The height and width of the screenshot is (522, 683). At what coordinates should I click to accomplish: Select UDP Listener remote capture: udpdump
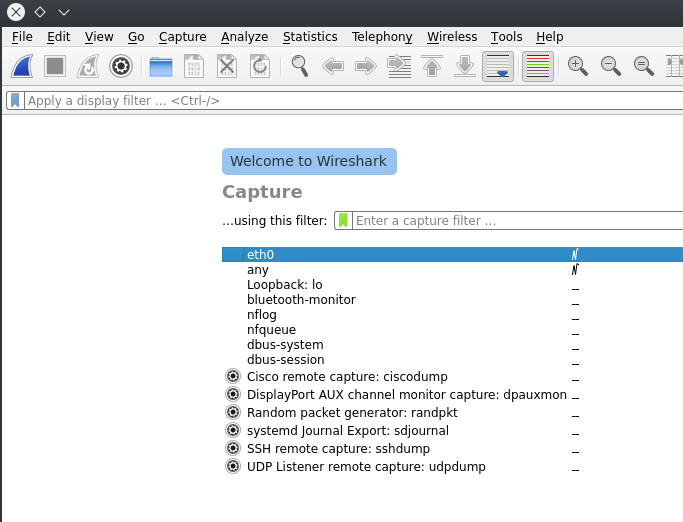453,467
